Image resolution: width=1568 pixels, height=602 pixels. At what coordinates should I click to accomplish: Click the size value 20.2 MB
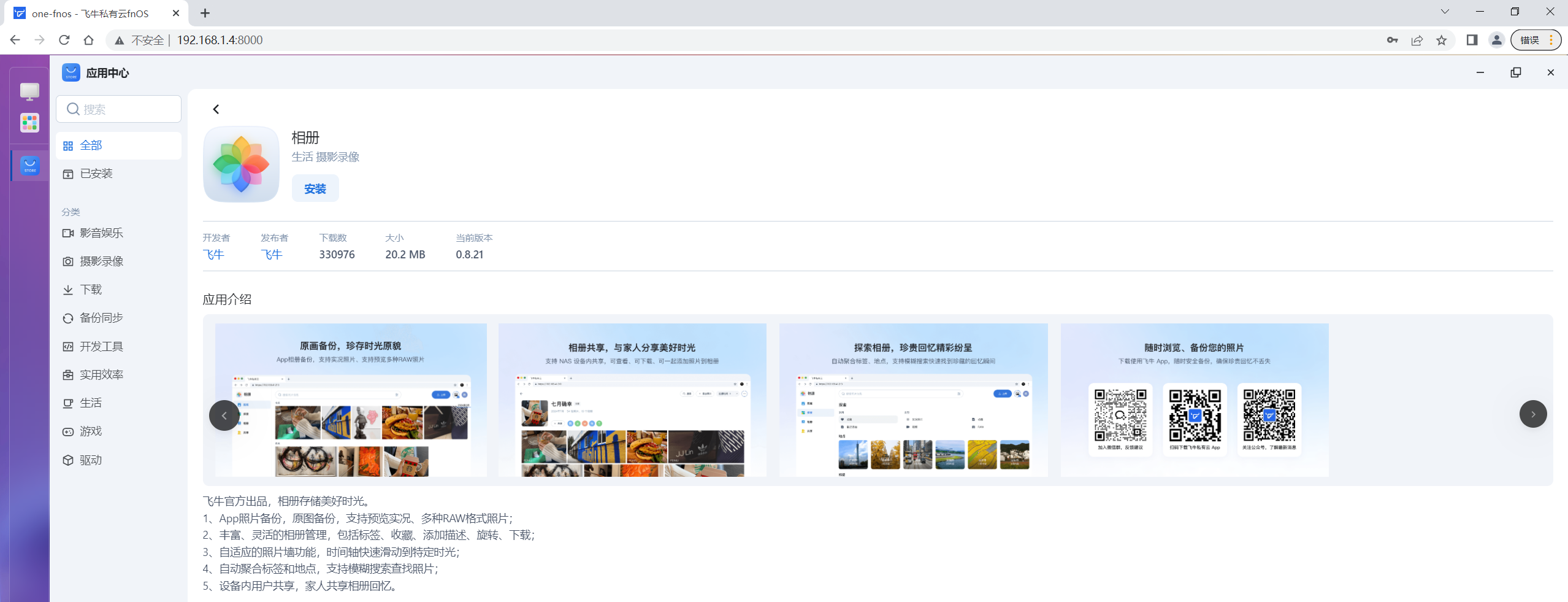tap(405, 255)
